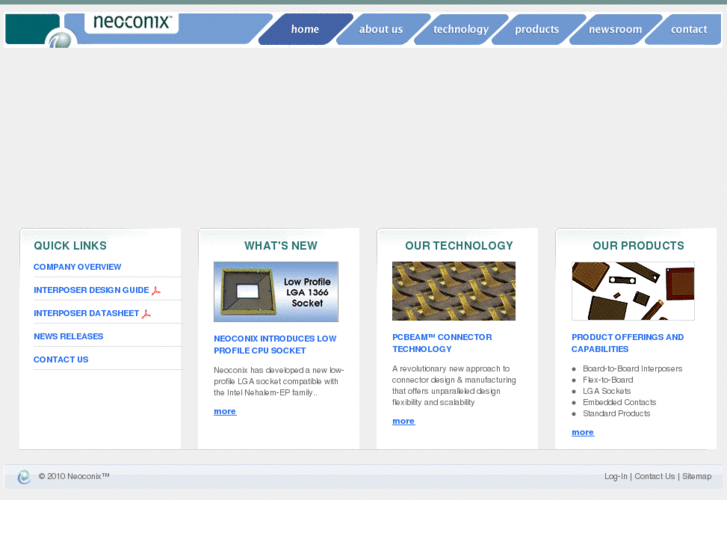The width and height of the screenshot is (727, 545).
Task: Click the Our Products heading
Action: pyautogui.click(x=638, y=246)
